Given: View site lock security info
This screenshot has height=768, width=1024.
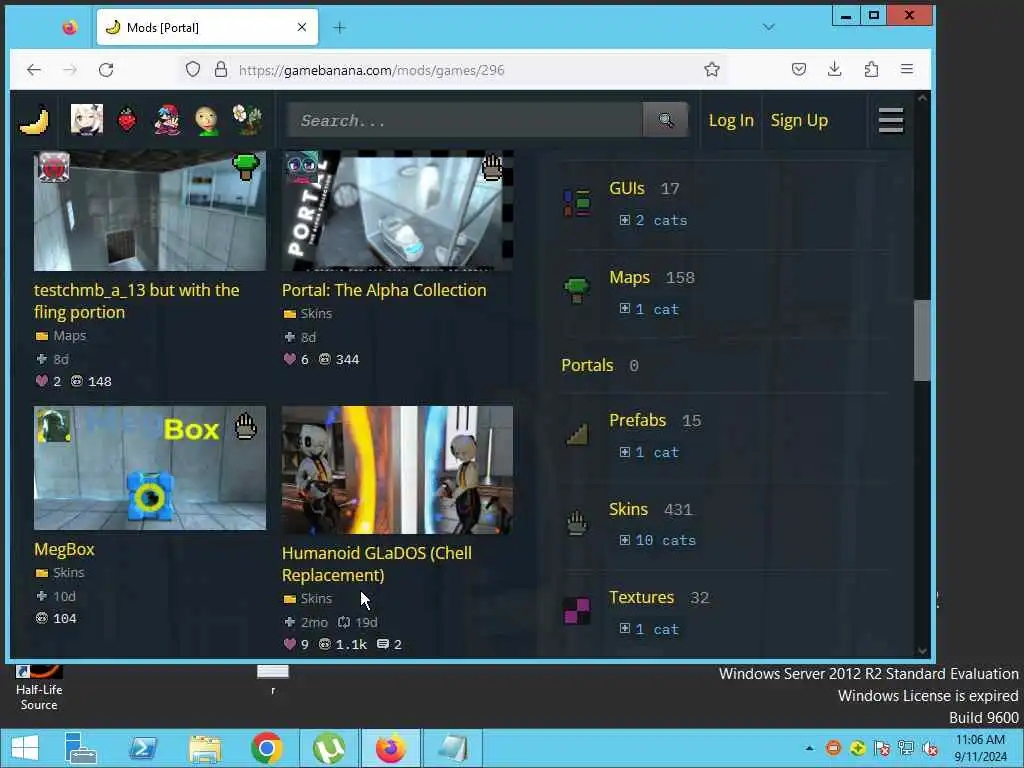Looking at the screenshot, I should point(221,70).
